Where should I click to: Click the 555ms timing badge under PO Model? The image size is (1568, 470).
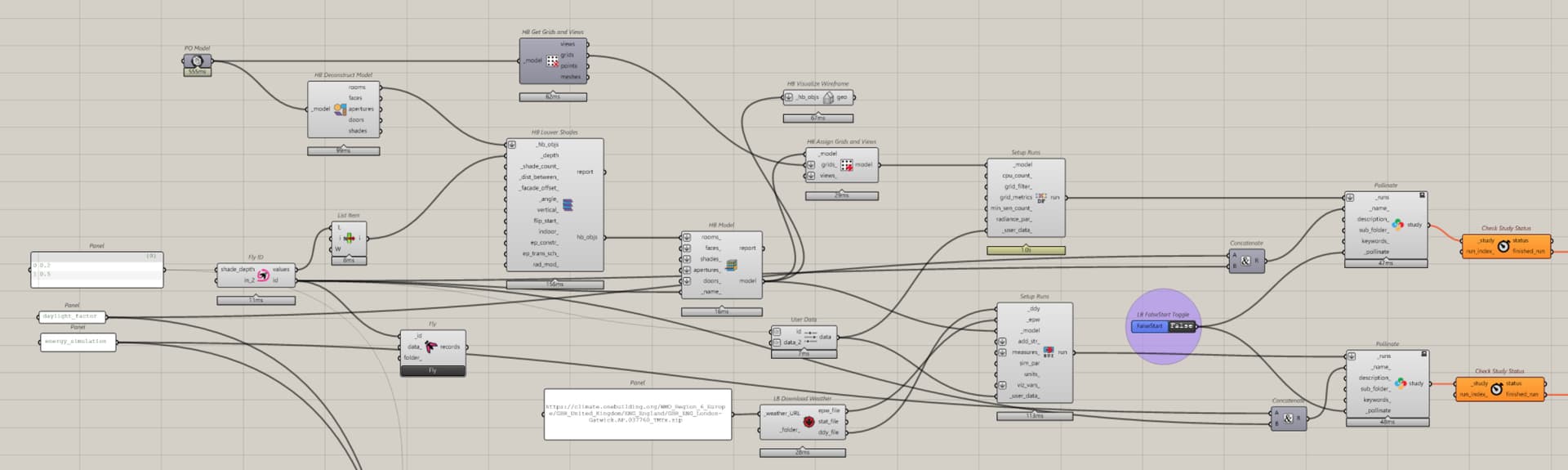[x=197, y=72]
